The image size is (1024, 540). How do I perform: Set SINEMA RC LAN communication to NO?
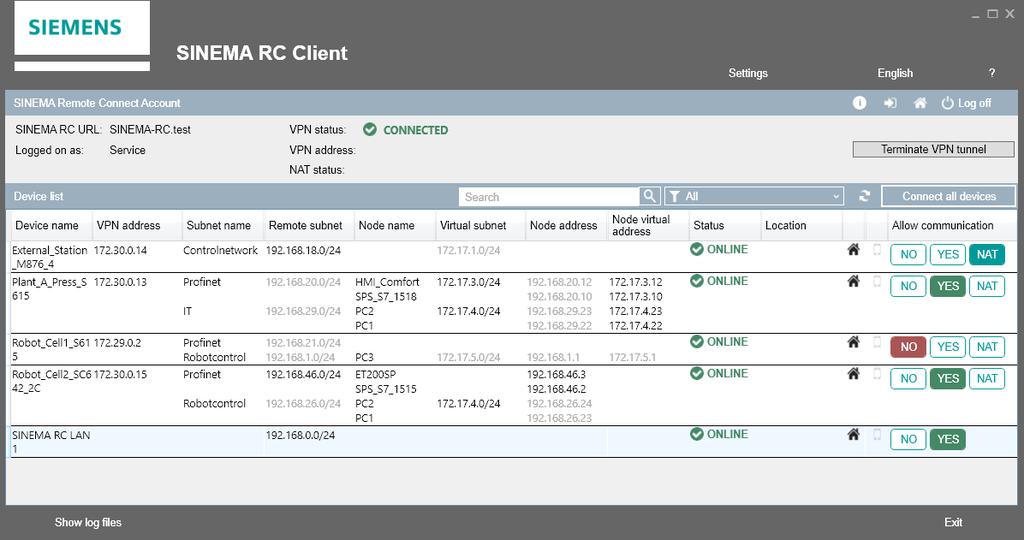[x=908, y=439]
